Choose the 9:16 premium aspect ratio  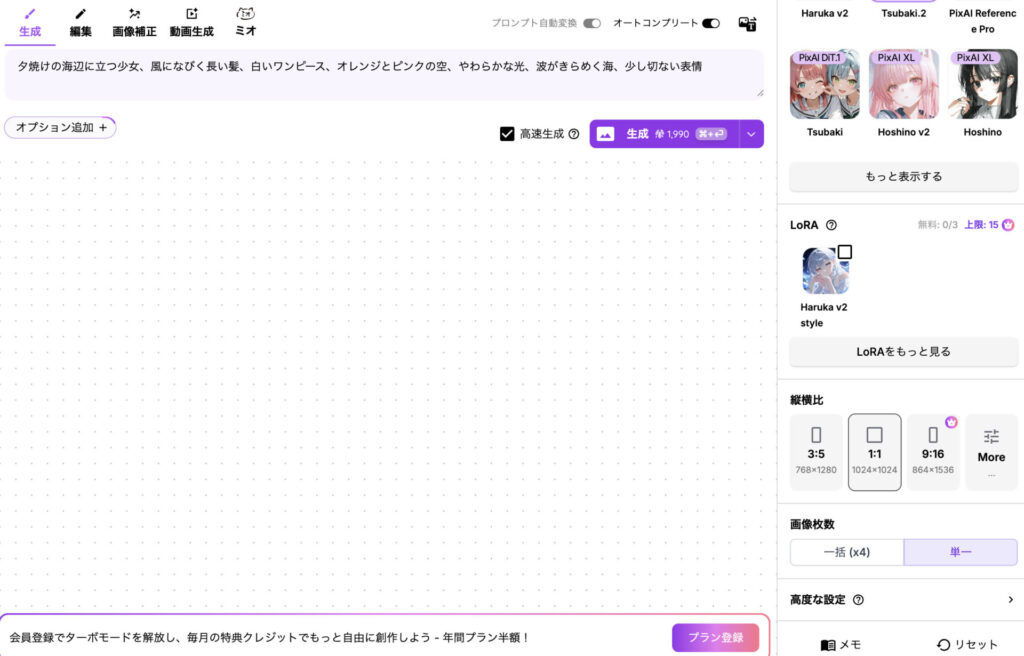coord(933,452)
